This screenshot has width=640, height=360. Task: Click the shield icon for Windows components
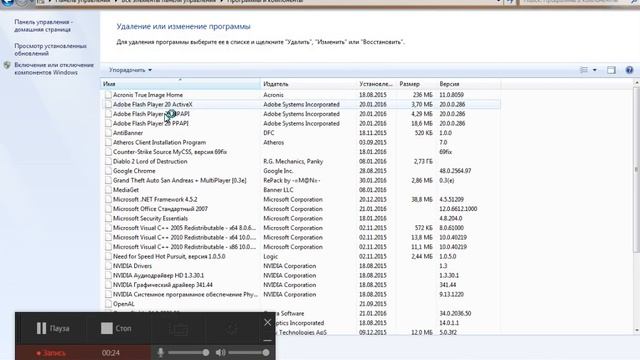point(7,65)
